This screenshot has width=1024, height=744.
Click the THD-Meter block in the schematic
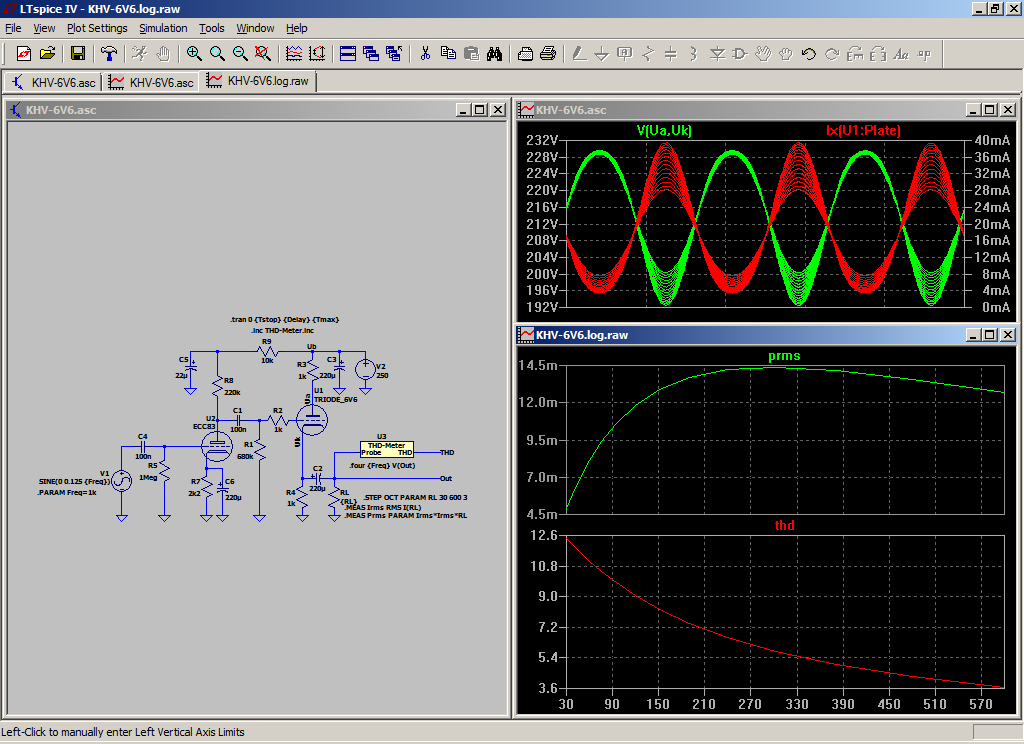(x=386, y=449)
